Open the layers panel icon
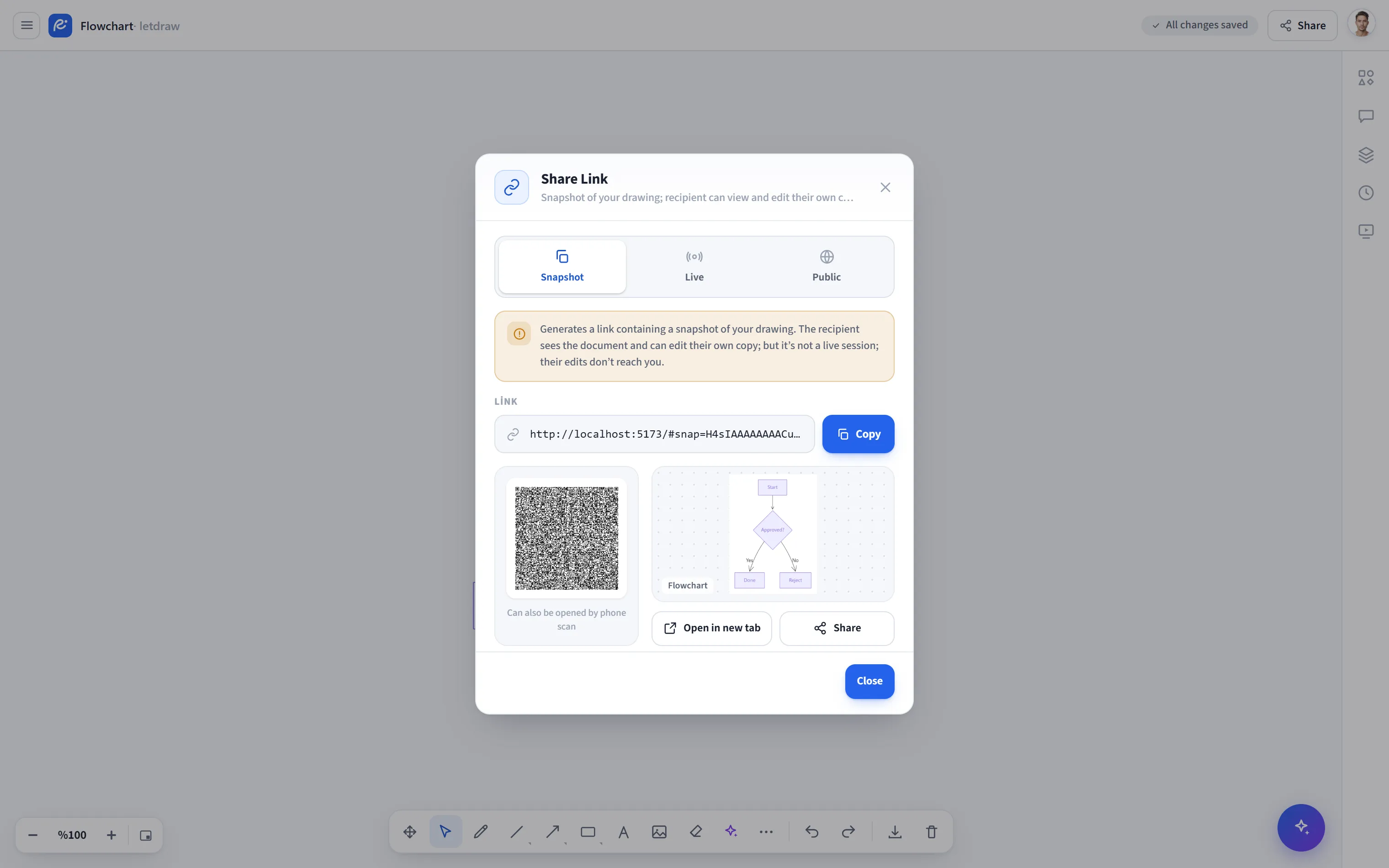 click(1366, 154)
